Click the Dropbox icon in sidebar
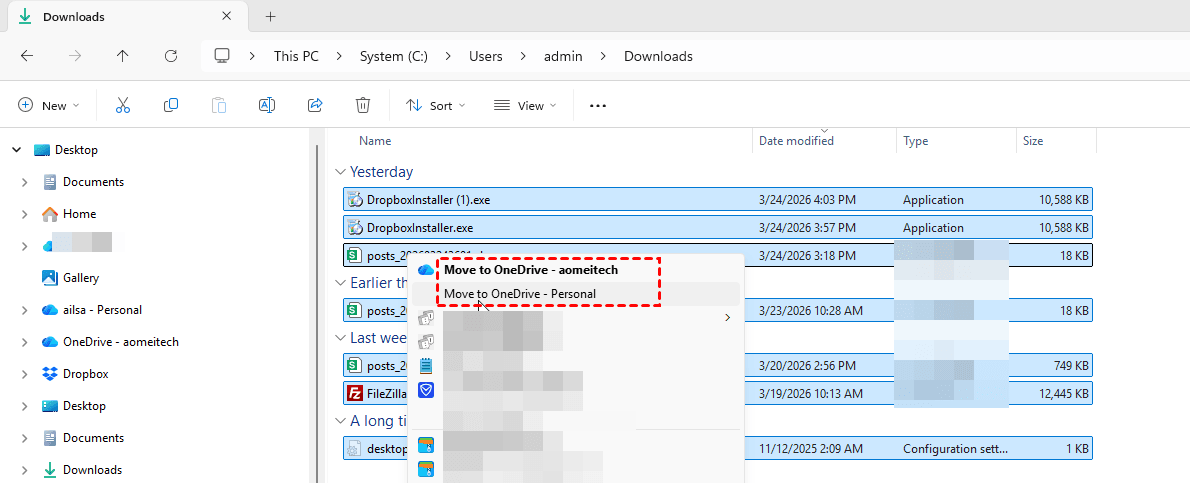This screenshot has width=1190, height=483. [x=50, y=374]
